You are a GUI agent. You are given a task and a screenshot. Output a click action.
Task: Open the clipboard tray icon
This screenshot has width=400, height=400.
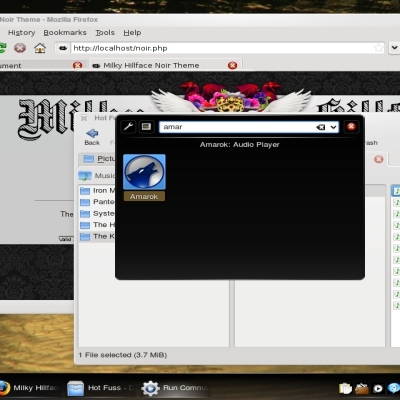(x=345, y=388)
